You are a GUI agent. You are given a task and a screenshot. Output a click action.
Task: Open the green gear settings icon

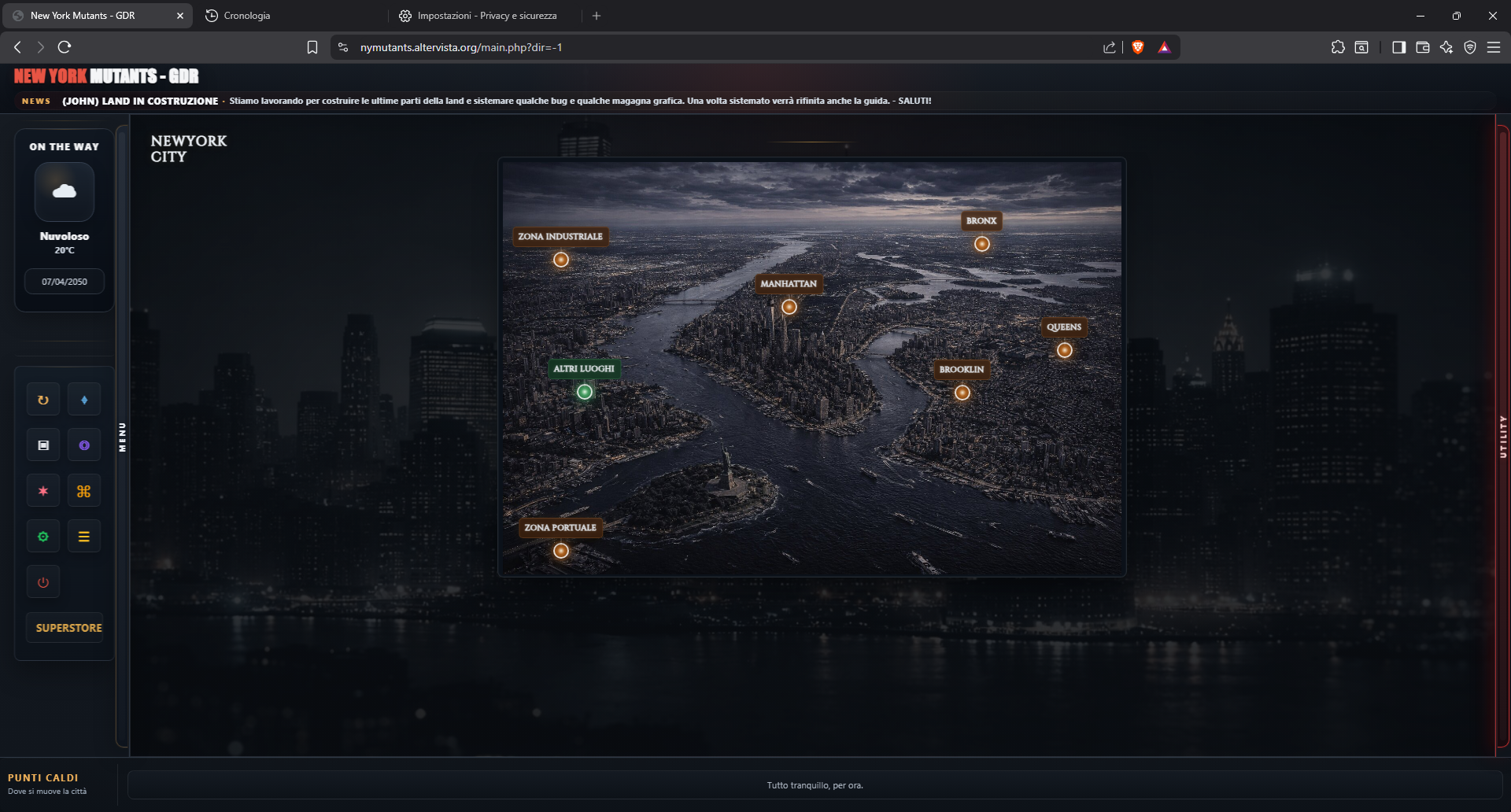click(43, 537)
